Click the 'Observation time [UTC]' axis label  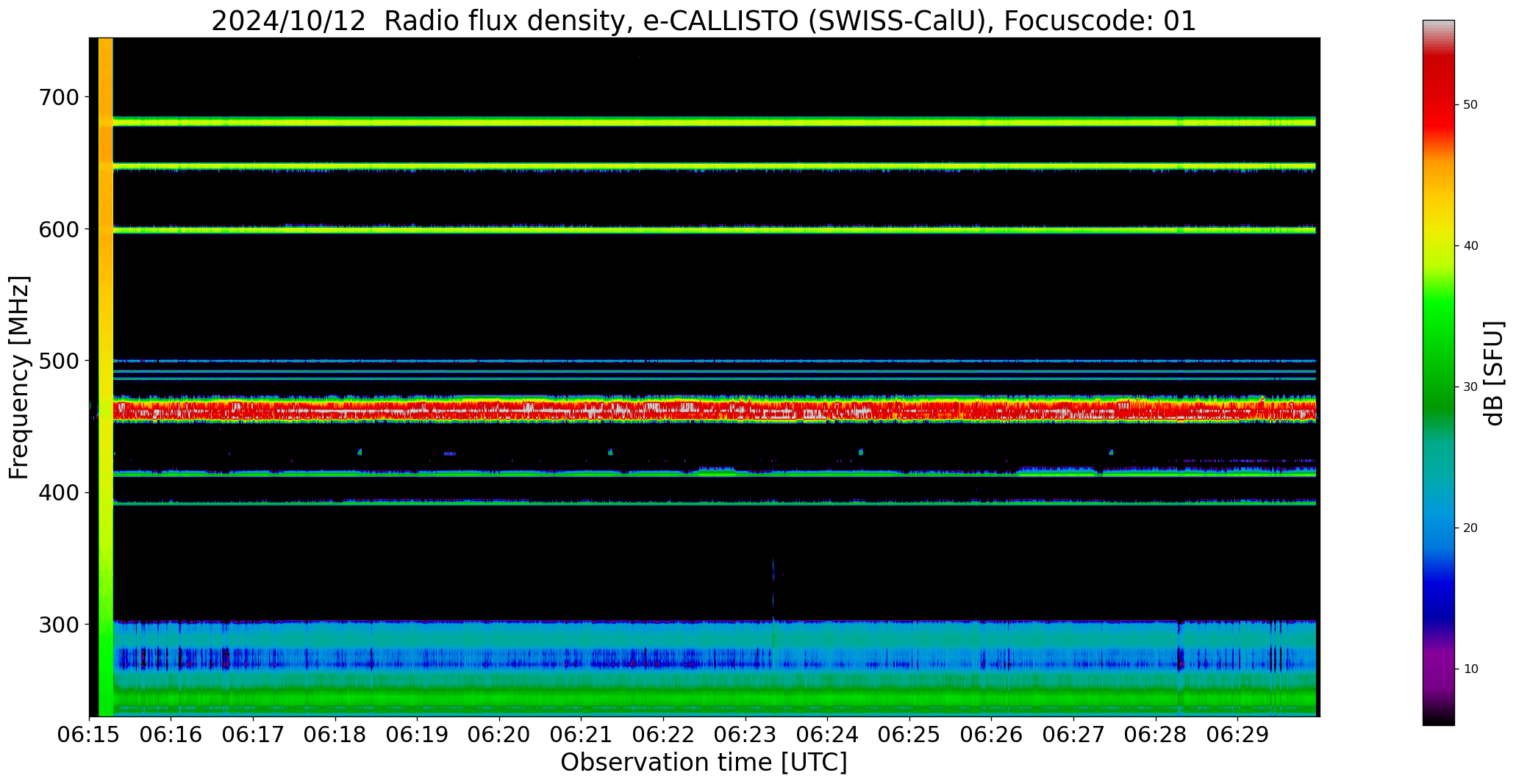pos(704,762)
